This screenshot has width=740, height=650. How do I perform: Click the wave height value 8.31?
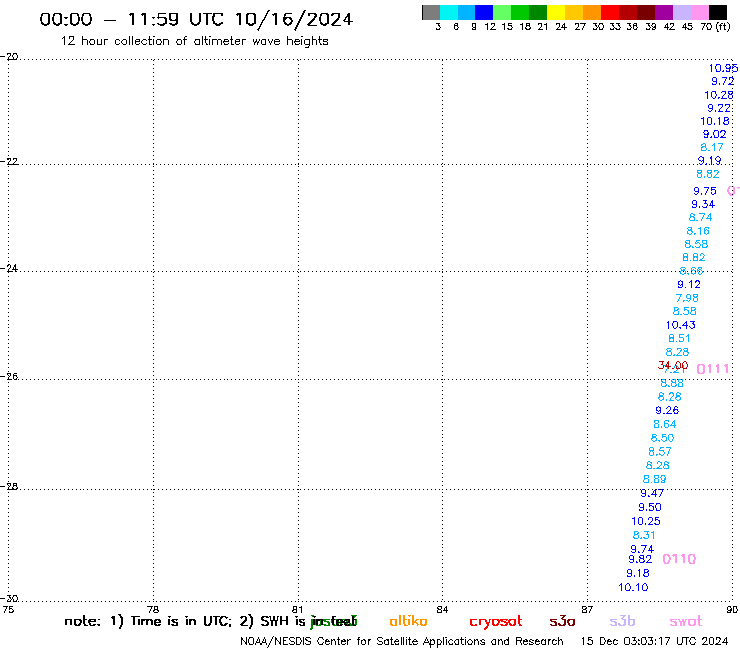(x=644, y=535)
